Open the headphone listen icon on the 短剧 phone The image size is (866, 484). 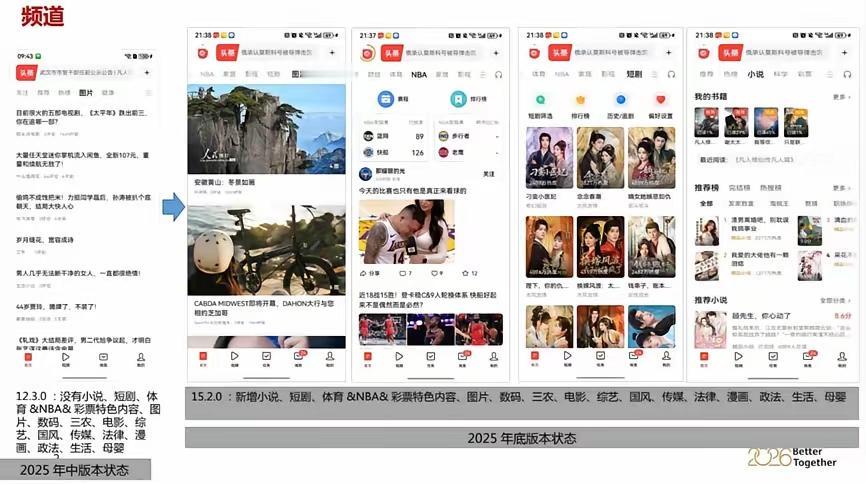click(671, 74)
